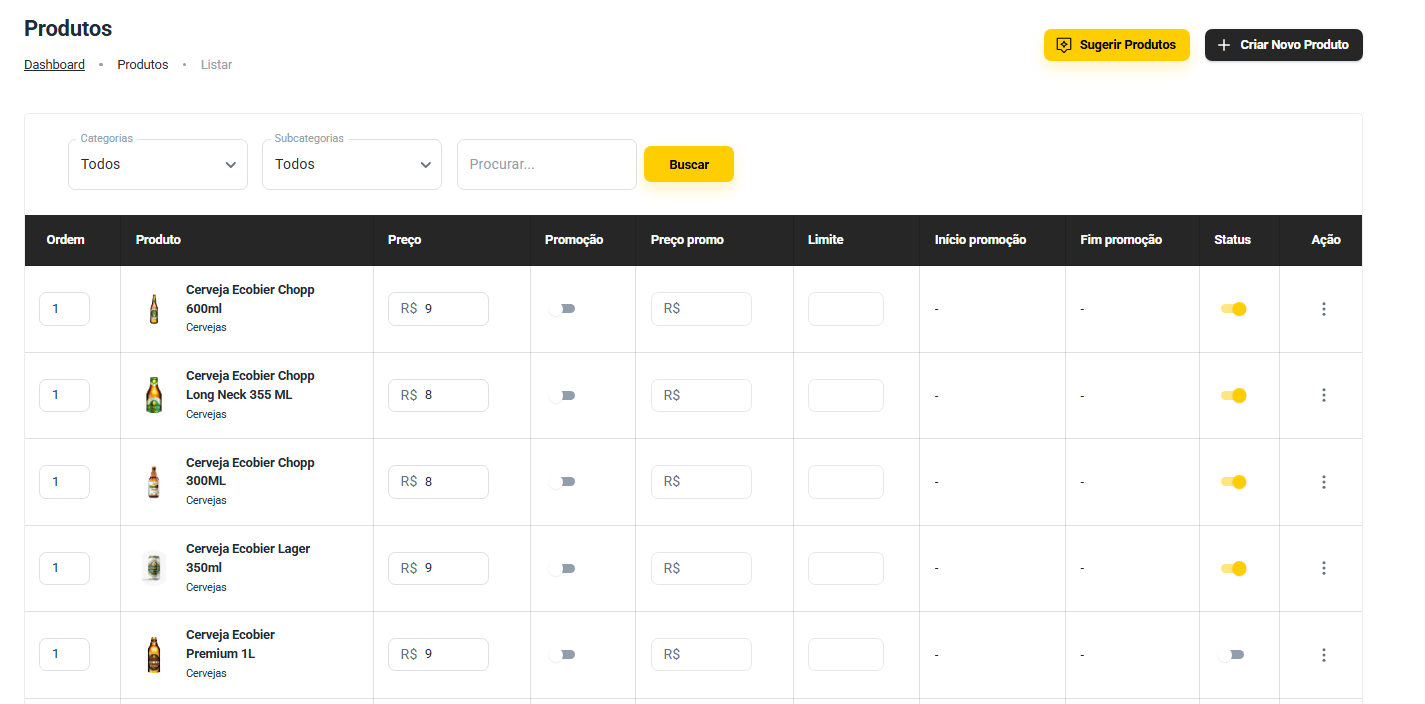The height and width of the screenshot is (704, 1425).
Task: Click the Preço column header
Action: click(404, 240)
